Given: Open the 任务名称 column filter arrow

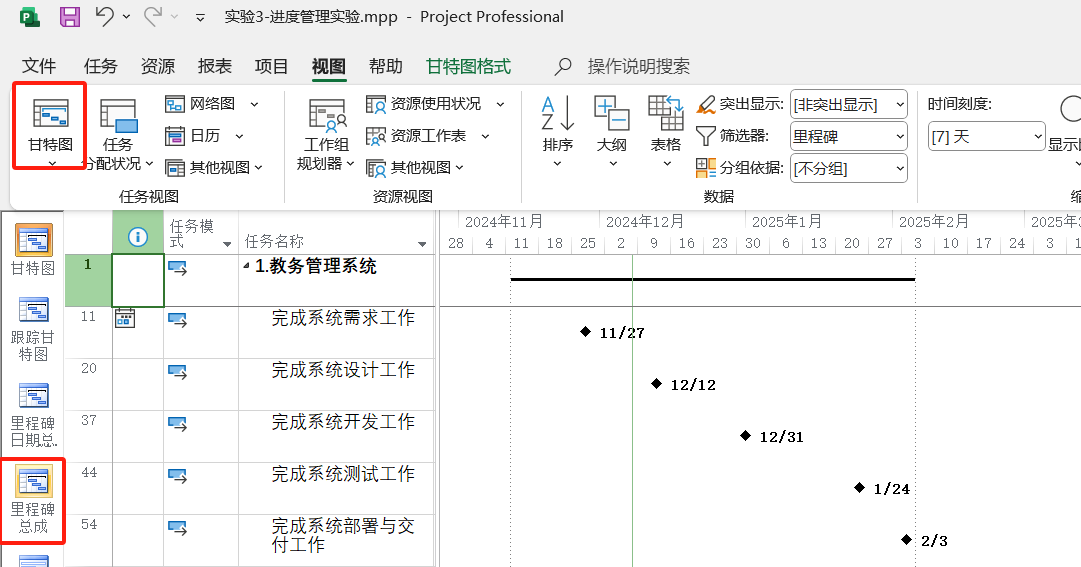Looking at the screenshot, I should 422,244.
